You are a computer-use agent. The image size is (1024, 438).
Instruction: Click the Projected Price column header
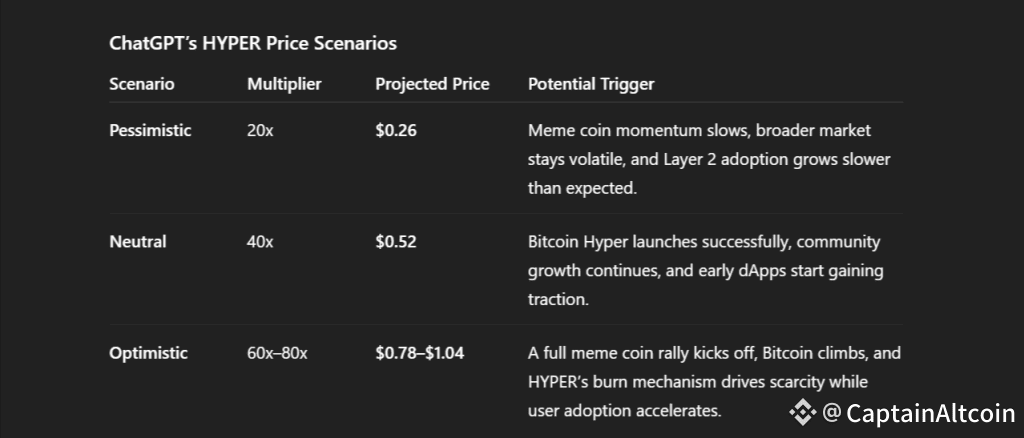tap(432, 84)
